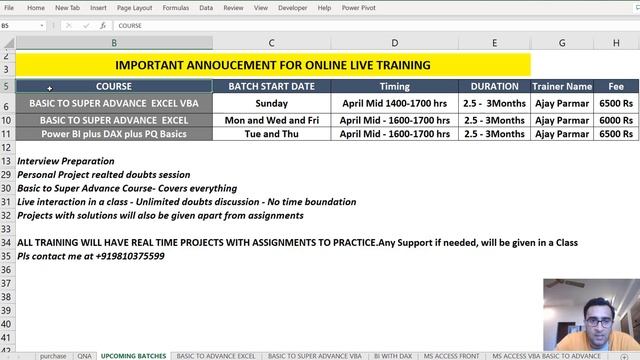Open the Formulas ribbon tab

tap(176, 8)
